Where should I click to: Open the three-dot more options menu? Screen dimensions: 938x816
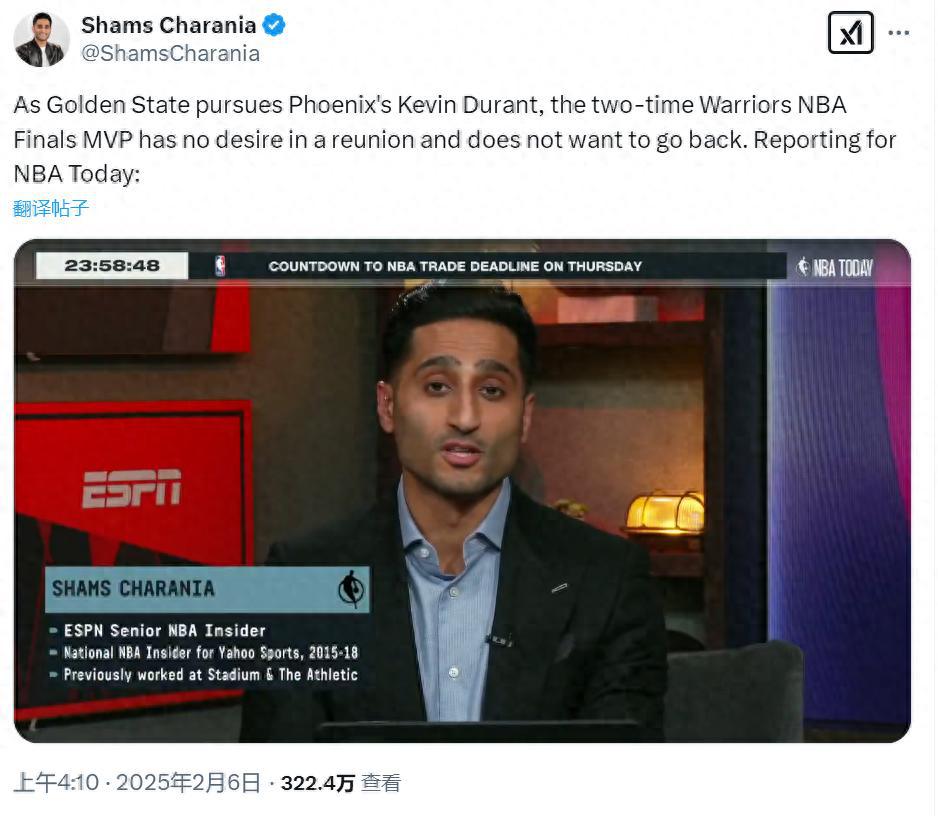pos(899,33)
